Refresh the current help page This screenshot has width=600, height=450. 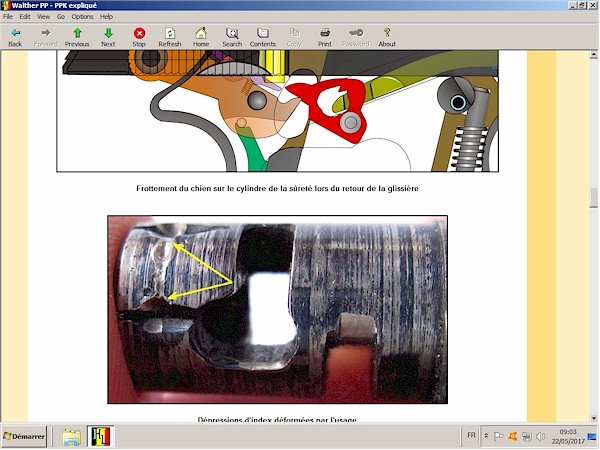[x=170, y=38]
